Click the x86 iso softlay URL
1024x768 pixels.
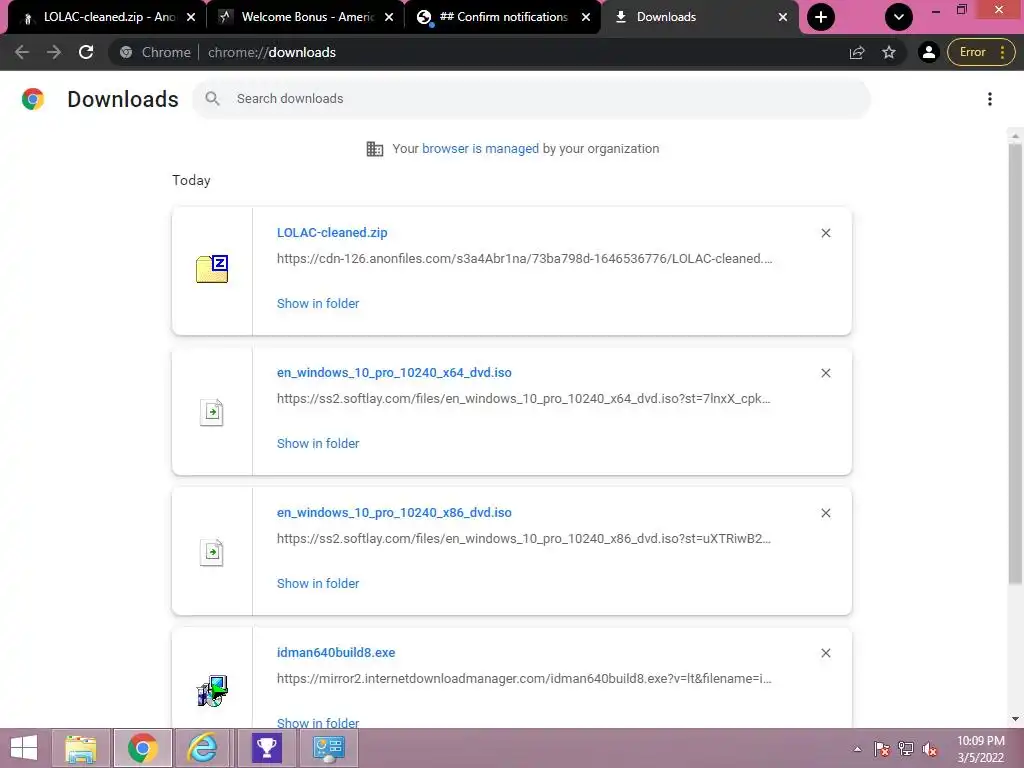524,539
